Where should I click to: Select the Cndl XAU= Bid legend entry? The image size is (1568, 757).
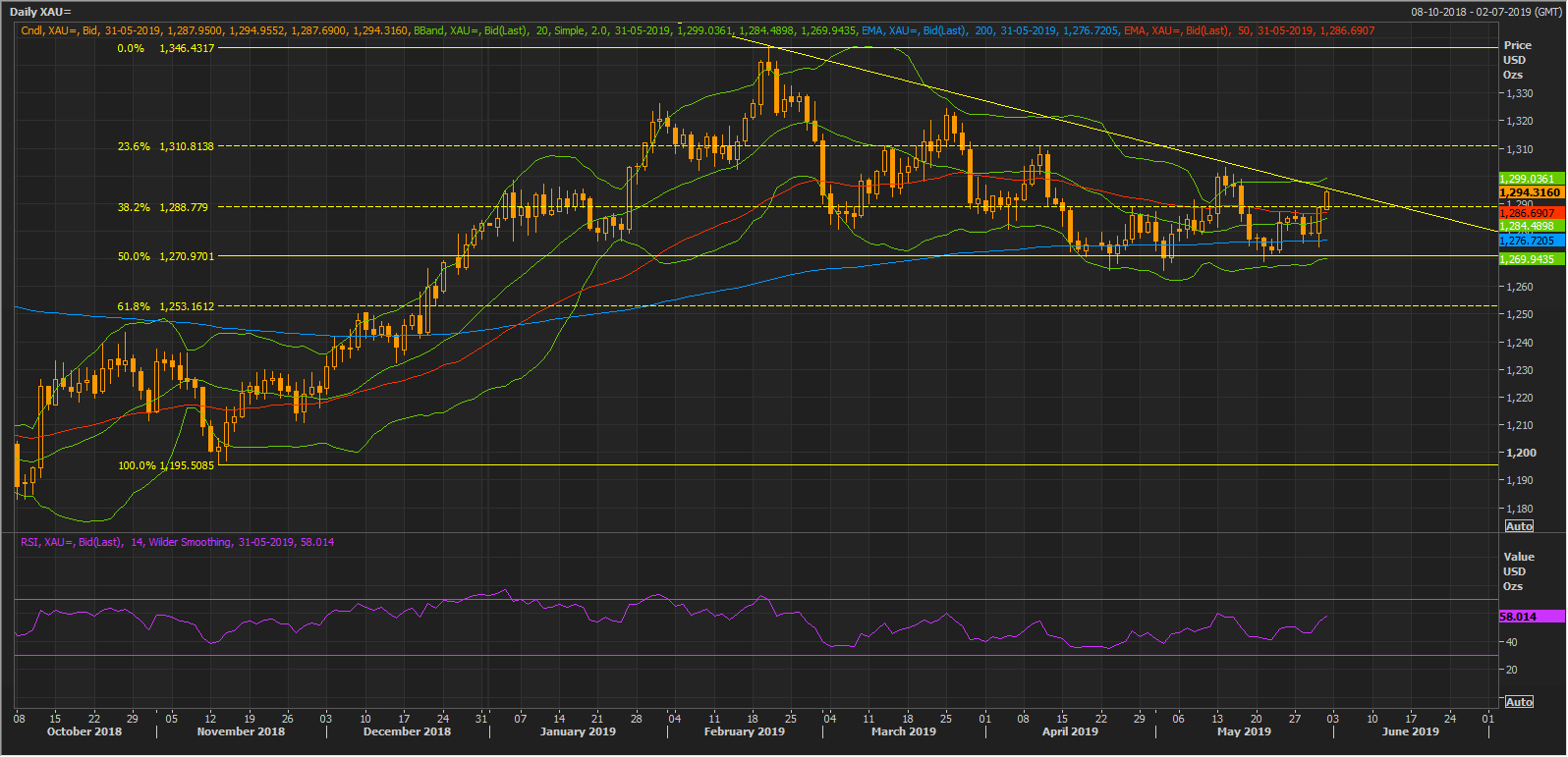[215, 30]
